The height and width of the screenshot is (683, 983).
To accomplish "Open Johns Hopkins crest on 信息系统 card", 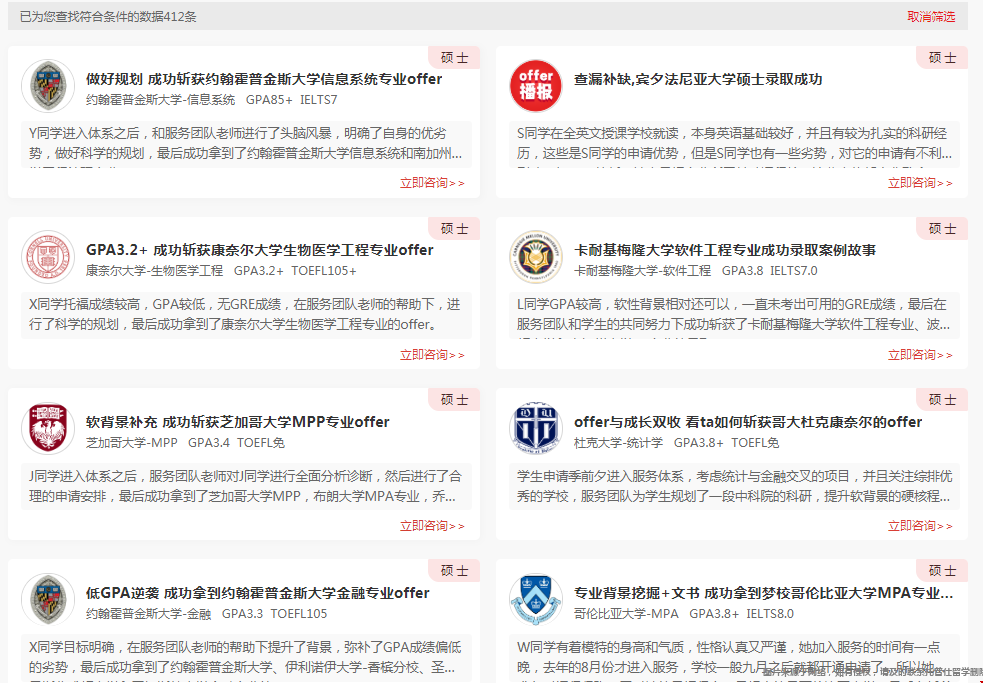I will coord(48,86).
